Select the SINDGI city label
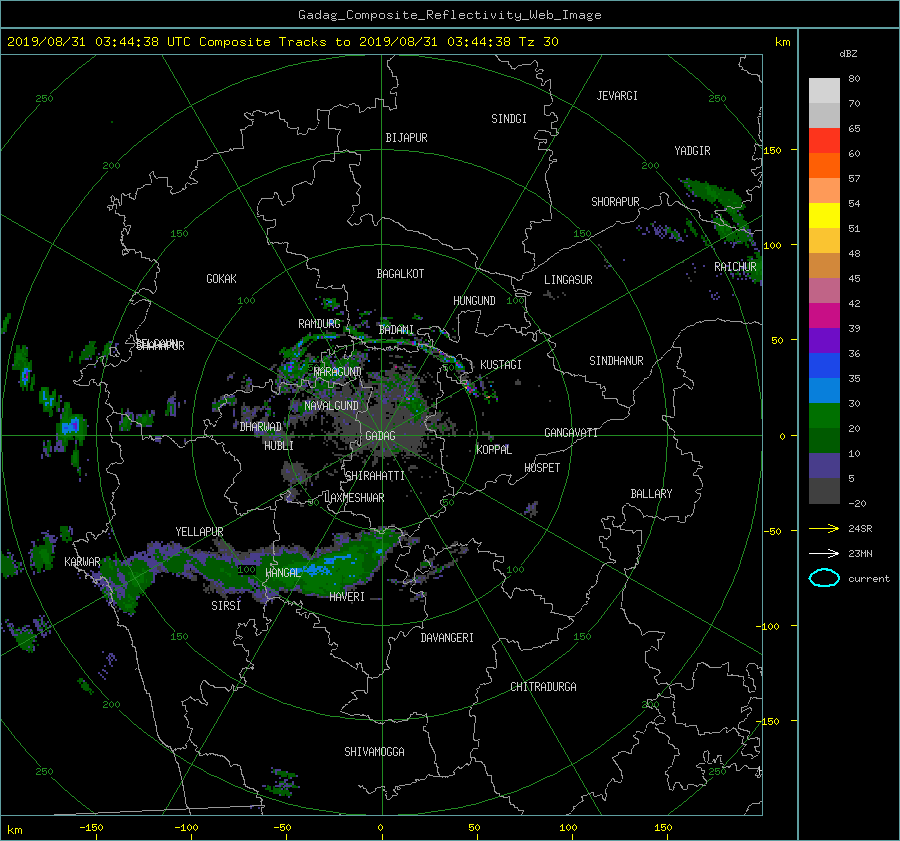Viewport: 900px width, 841px height. tap(509, 119)
